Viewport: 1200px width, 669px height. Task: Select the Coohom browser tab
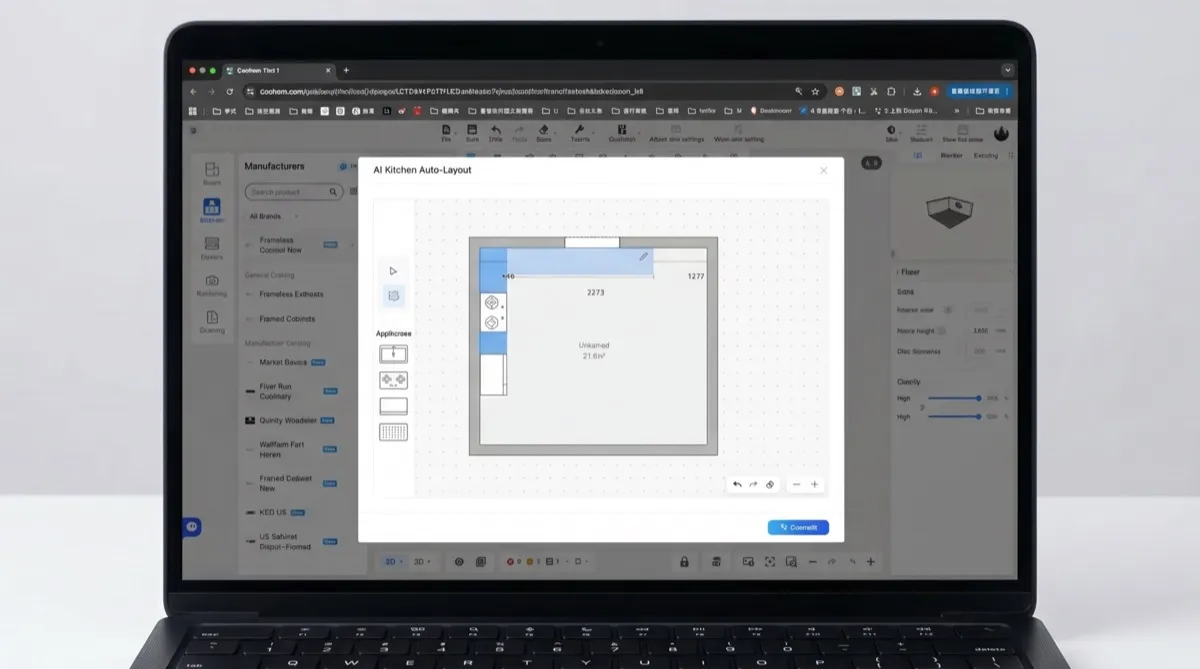tap(260, 70)
